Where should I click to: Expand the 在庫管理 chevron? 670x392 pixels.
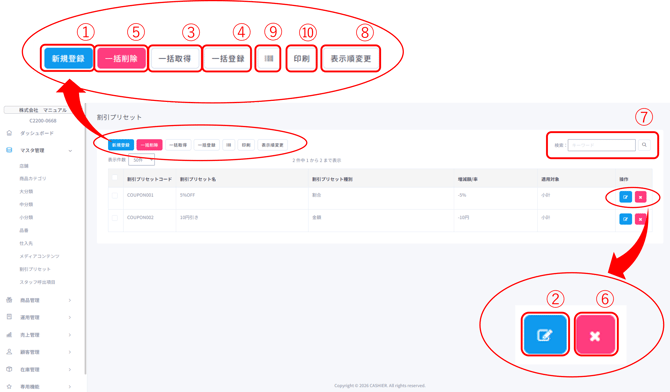[x=70, y=370]
